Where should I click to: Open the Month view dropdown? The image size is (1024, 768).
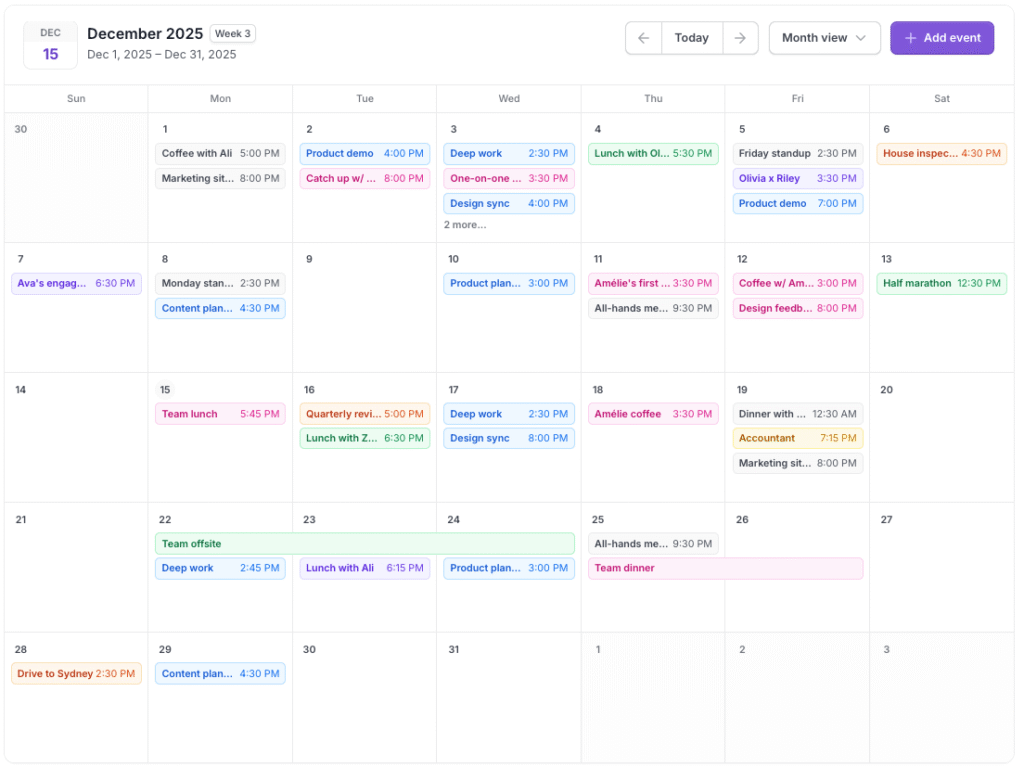click(824, 38)
